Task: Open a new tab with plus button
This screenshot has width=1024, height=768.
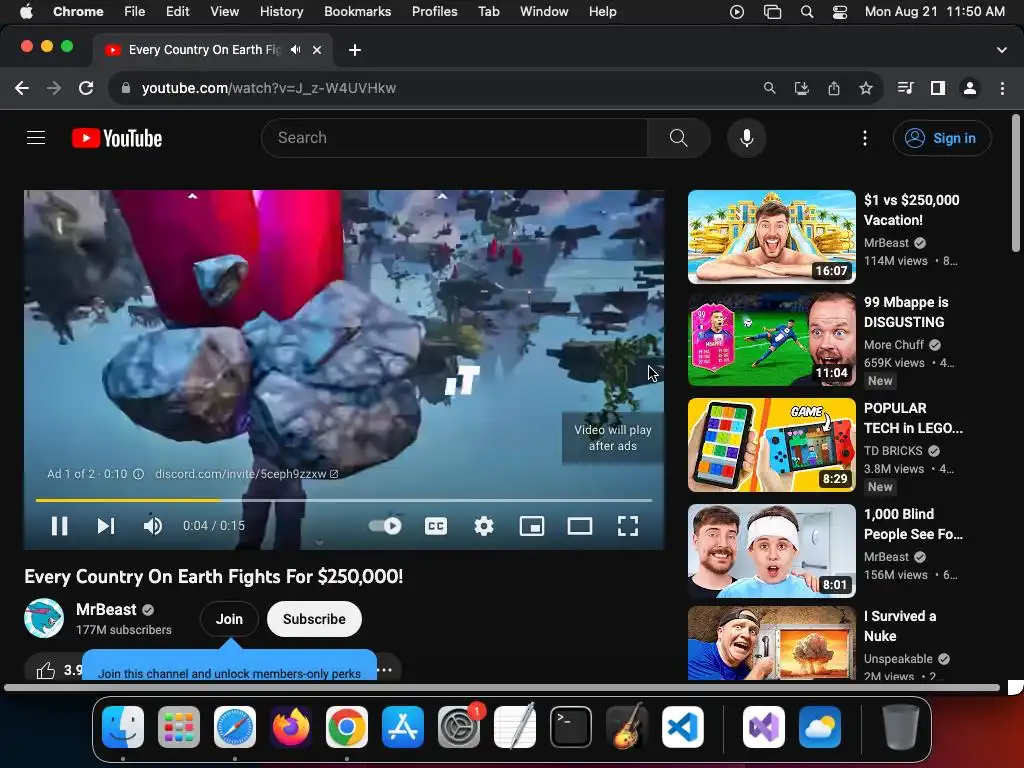Action: (355, 50)
